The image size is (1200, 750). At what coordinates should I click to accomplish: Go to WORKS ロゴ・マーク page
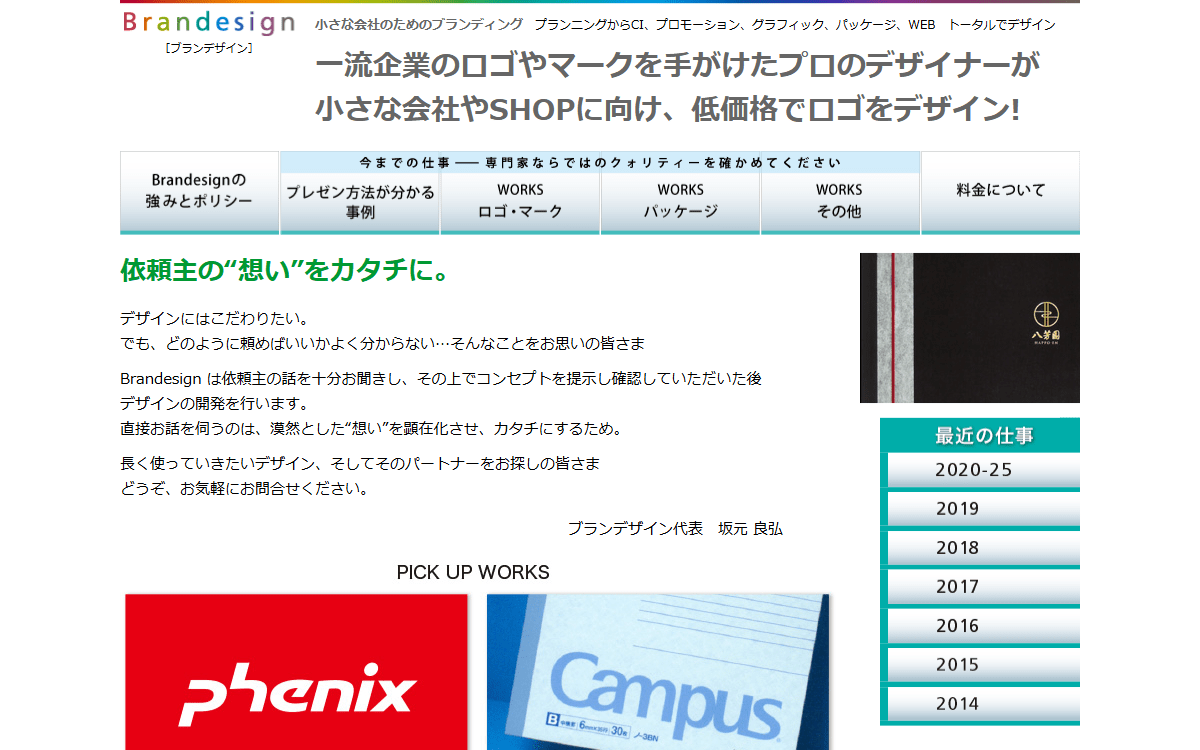(x=520, y=203)
